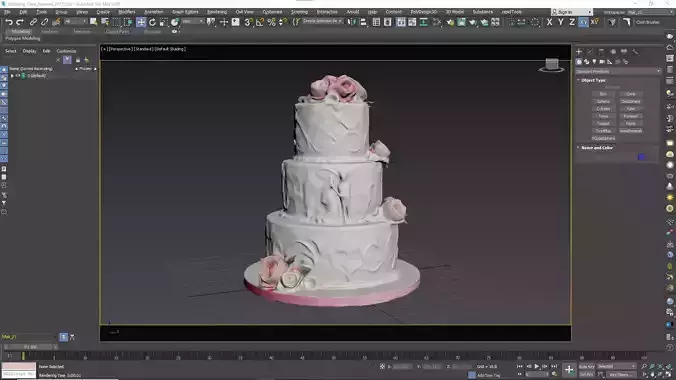Activate the Select and Move tool
The width and height of the screenshot is (676, 380).
pyautogui.click(x=141, y=22)
